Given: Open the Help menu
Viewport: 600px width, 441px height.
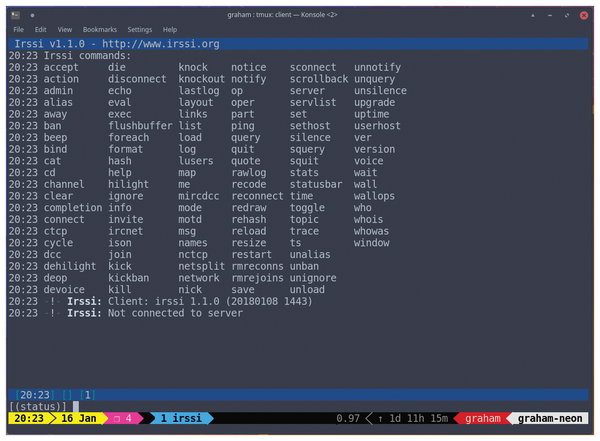Looking at the screenshot, I should click(x=170, y=29).
